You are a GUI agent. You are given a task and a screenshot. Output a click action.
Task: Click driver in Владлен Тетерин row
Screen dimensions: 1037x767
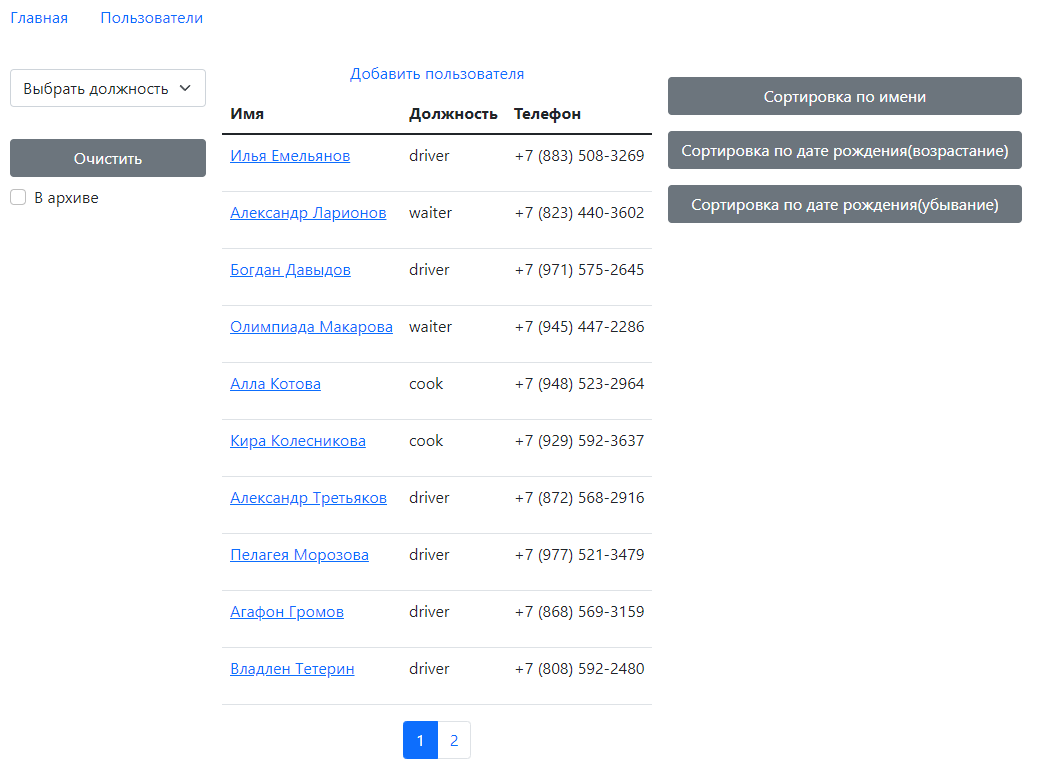[429, 668]
